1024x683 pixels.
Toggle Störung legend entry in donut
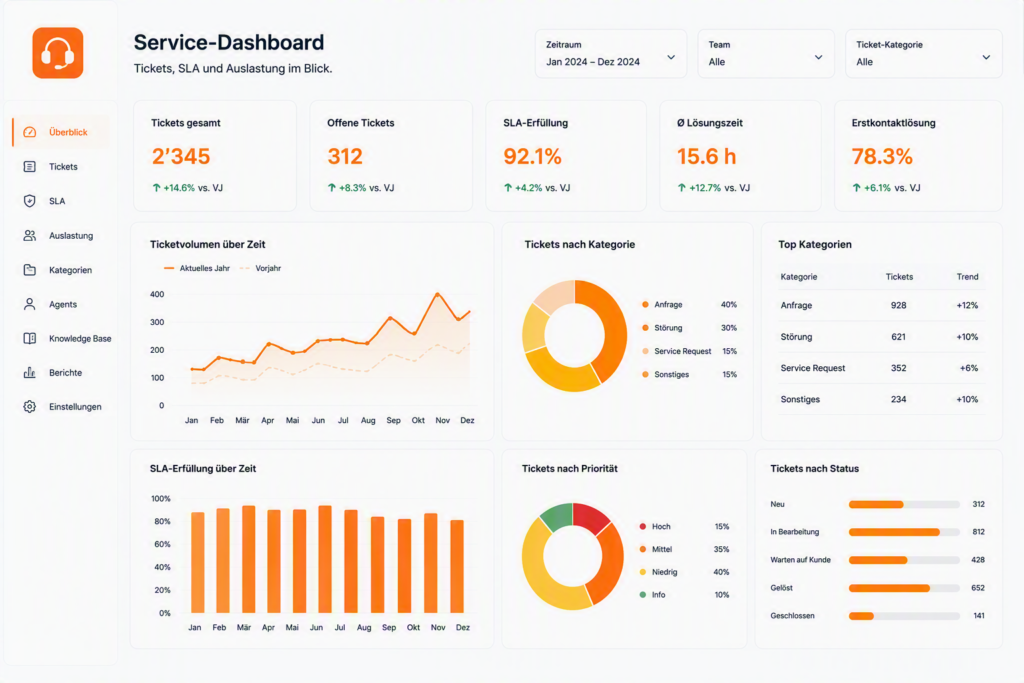pos(689,328)
